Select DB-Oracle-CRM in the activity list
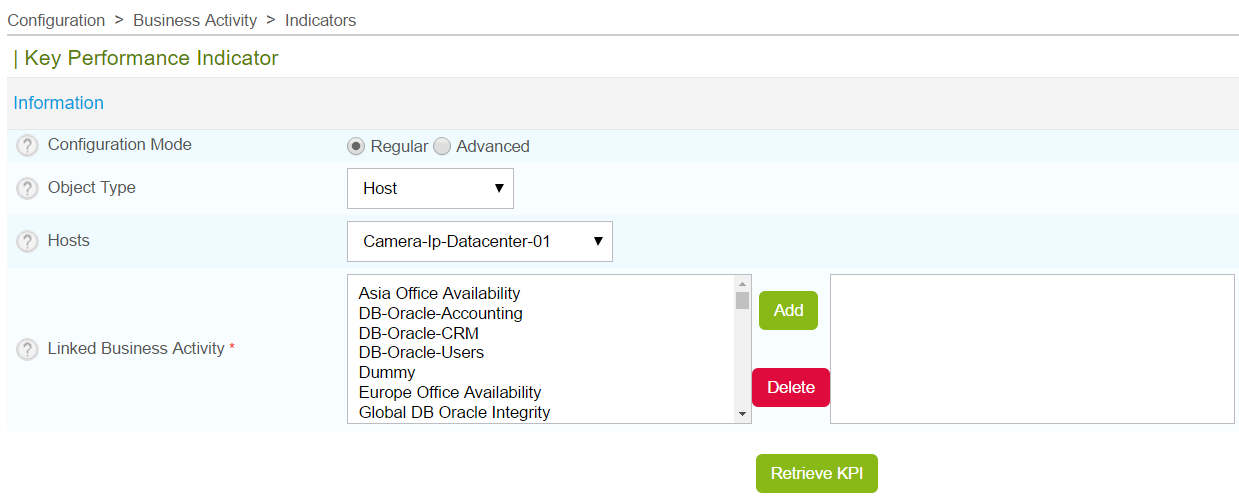The height and width of the screenshot is (497, 1239). 418,333
